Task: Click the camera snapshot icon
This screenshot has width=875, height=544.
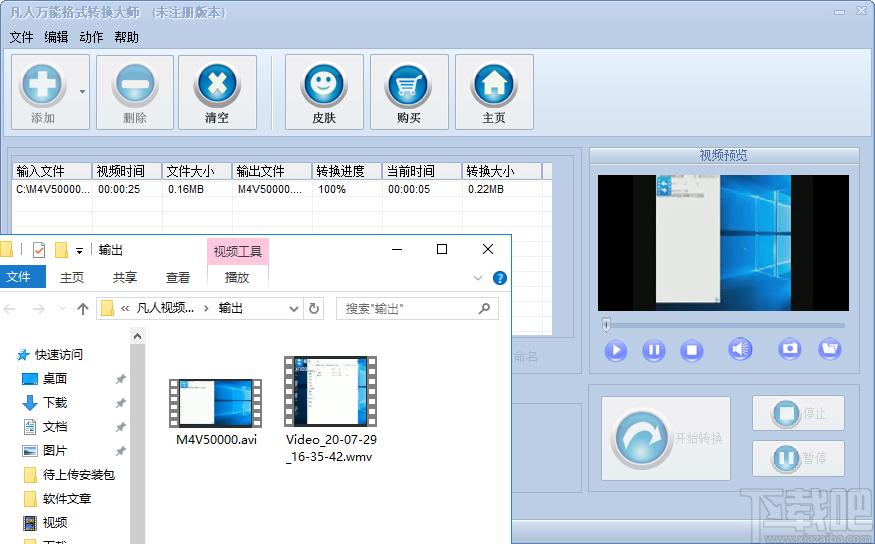Action: (790, 349)
